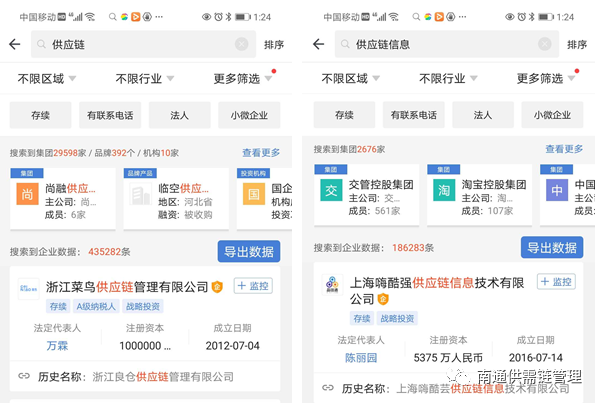Tap the date 2012-07-04
This screenshot has width=601, height=403.
click(x=233, y=346)
